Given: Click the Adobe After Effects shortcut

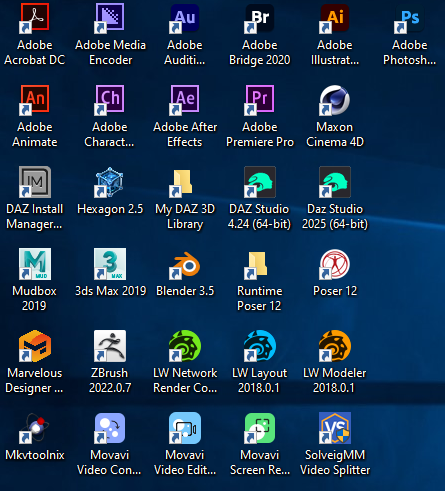Looking at the screenshot, I should click(x=185, y=100).
